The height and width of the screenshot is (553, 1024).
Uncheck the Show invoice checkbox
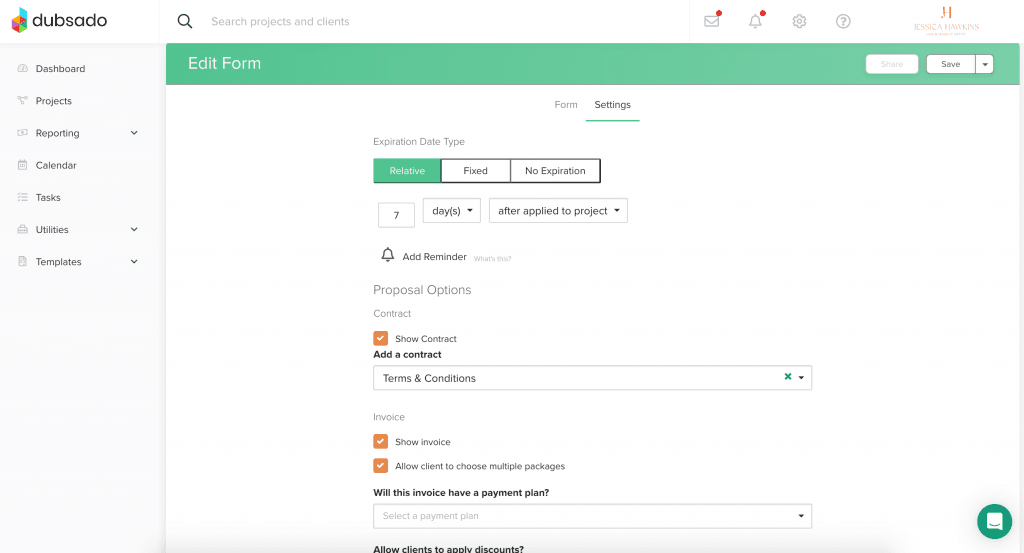pyautogui.click(x=381, y=441)
